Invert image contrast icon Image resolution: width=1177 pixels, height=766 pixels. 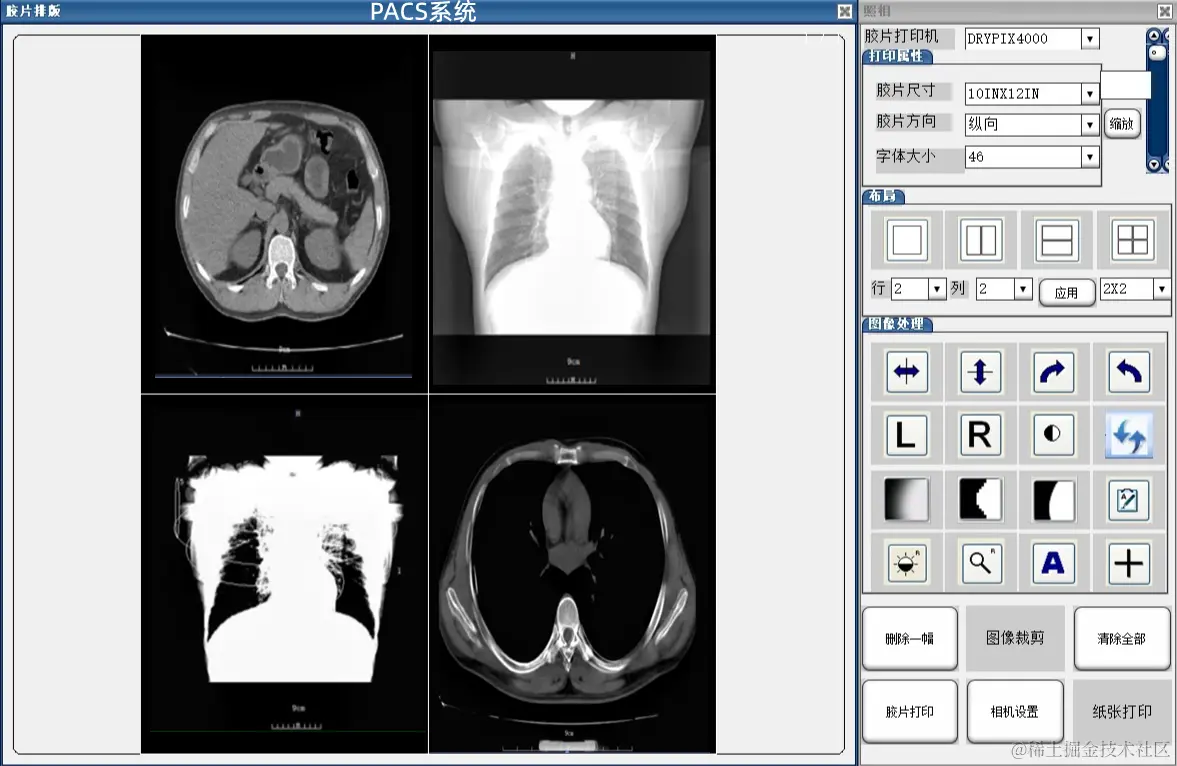[1053, 435]
